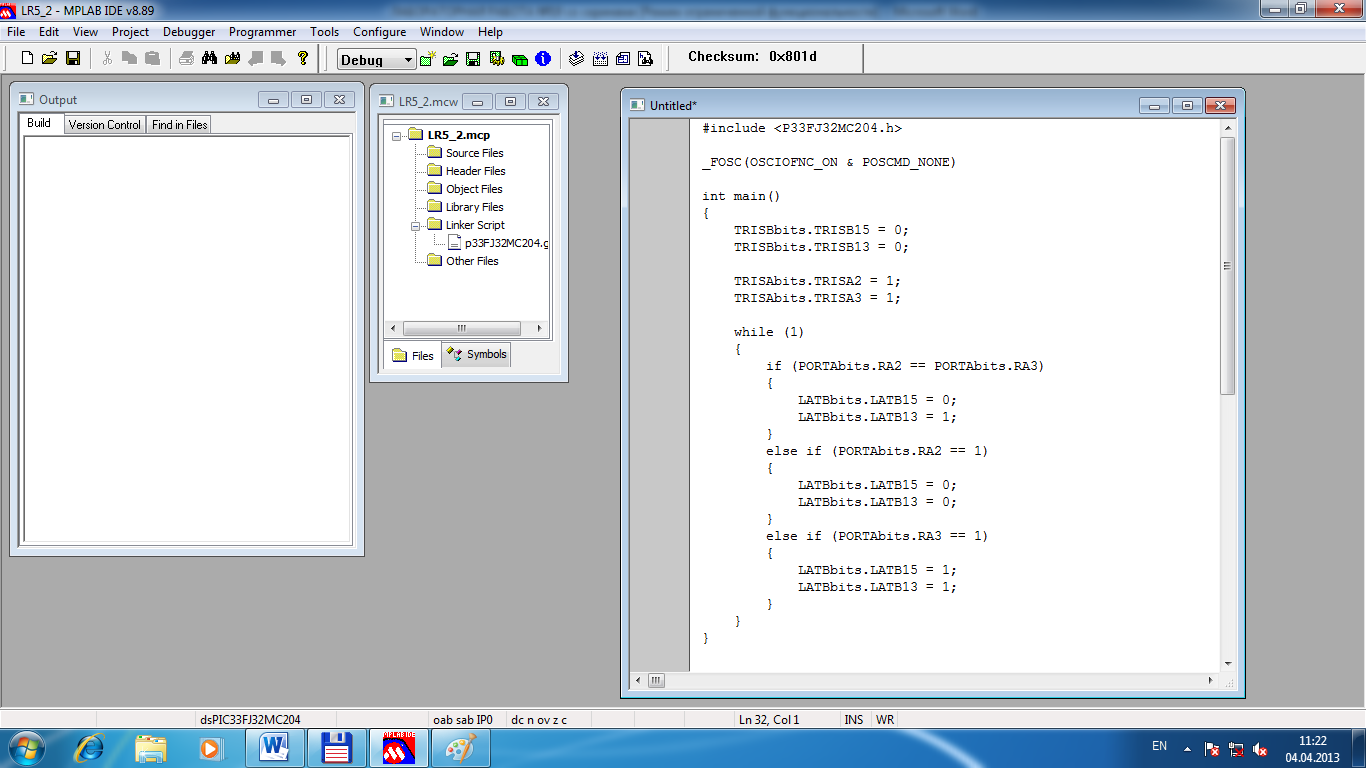Viewport: 1366px width, 768px height.
Task: Print the file with the printer icon
Action: [186, 58]
